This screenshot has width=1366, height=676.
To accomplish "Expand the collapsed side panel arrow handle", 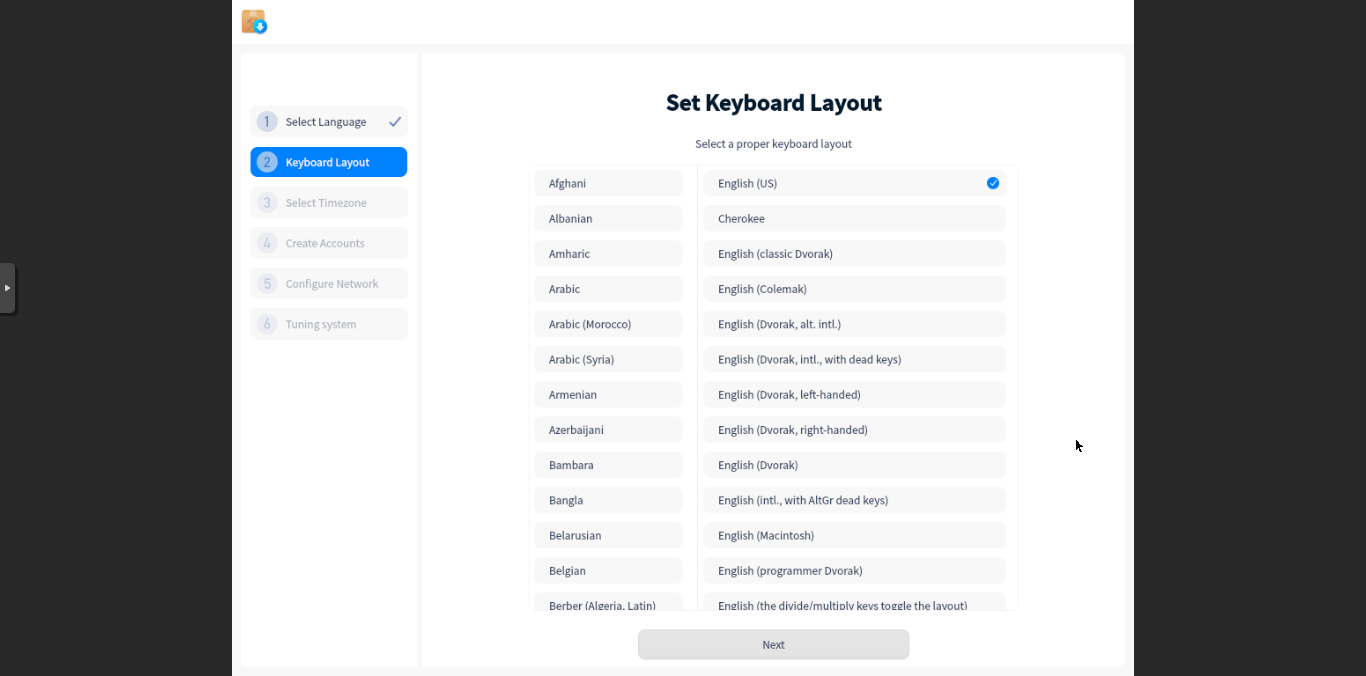I will coord(7,288).
